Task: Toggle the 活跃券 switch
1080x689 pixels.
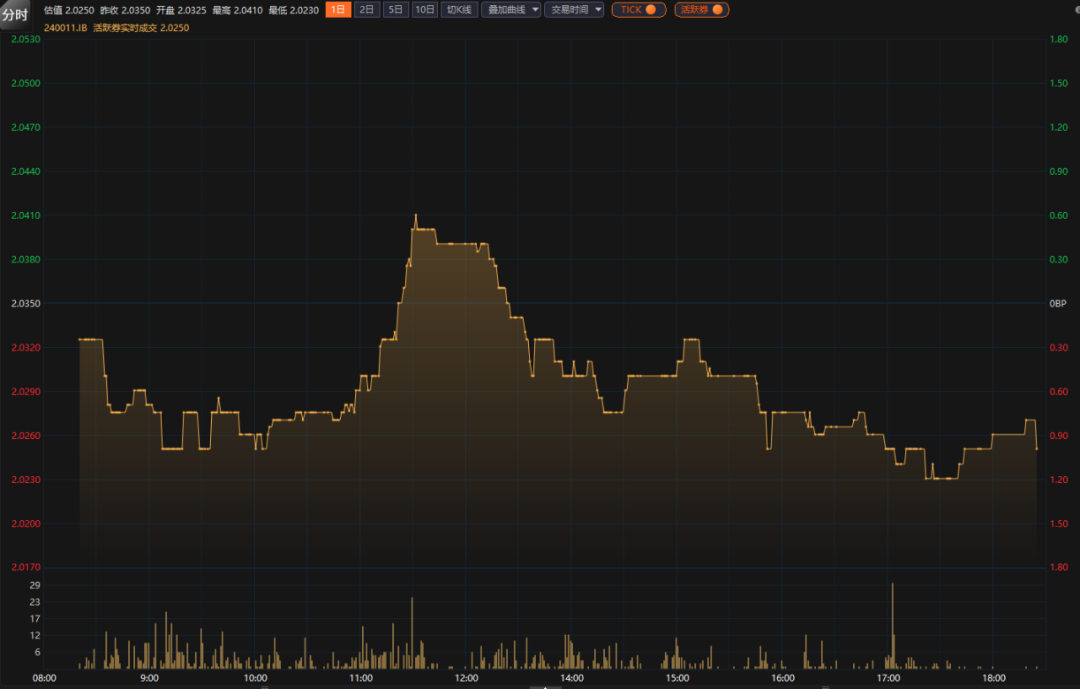Action: (x=701, y=9)
